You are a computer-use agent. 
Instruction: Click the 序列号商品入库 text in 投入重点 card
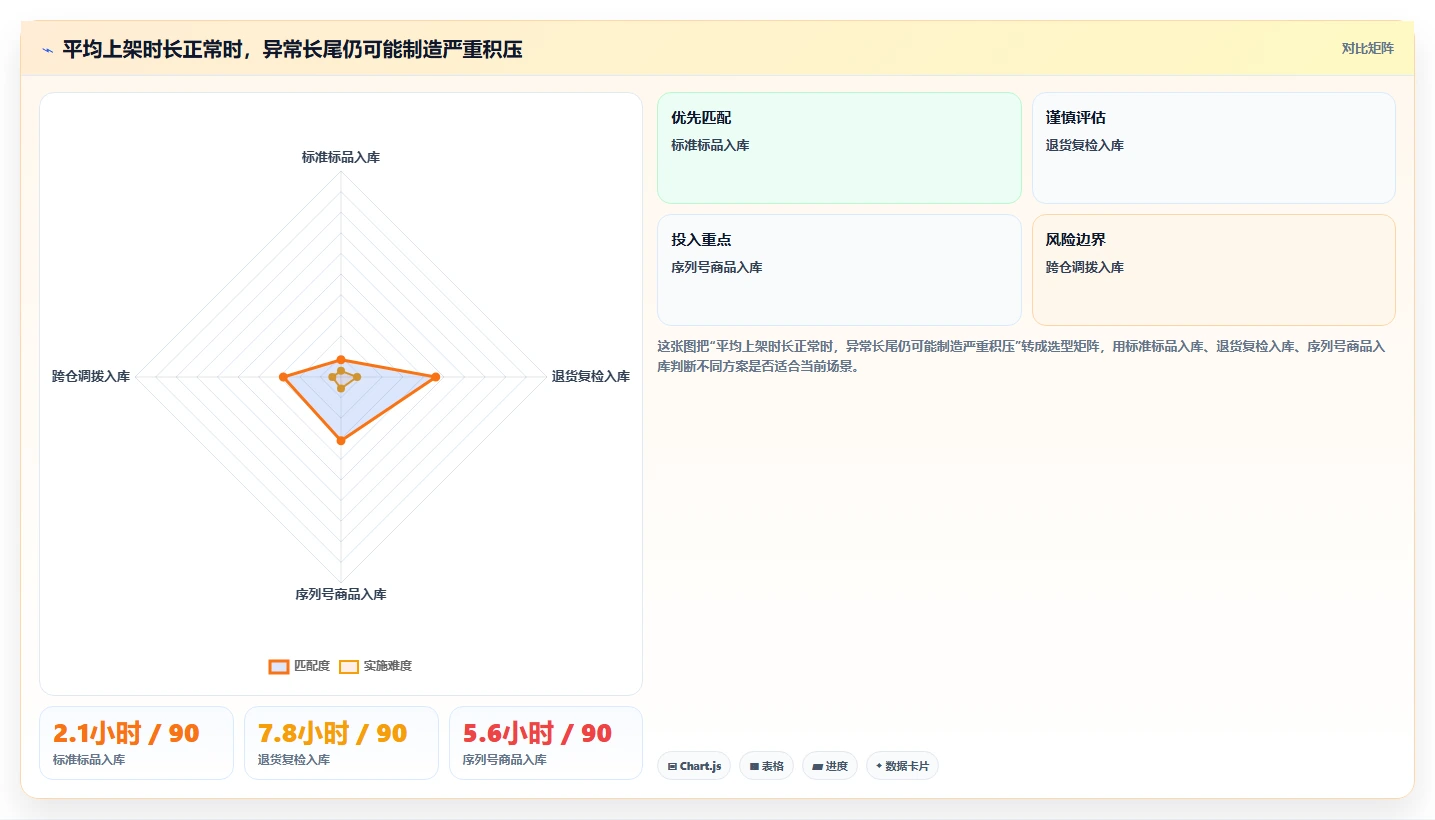(x=717, y=267)
